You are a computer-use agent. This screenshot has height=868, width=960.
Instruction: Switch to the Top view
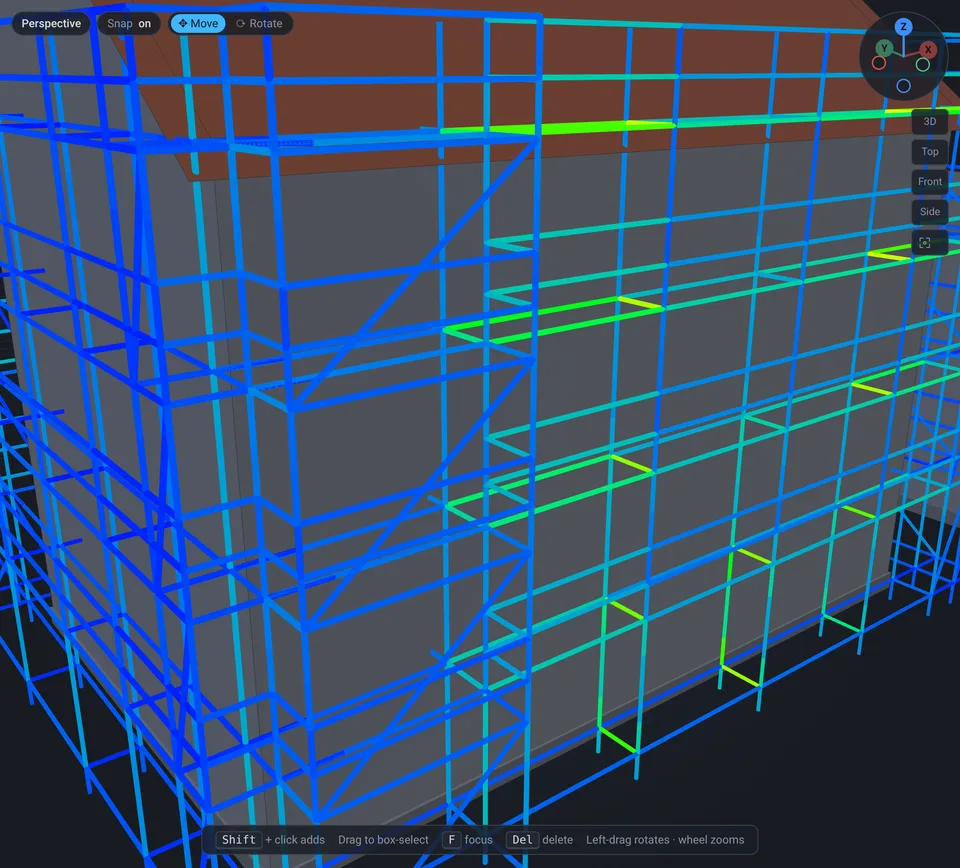tap(929, 151)
